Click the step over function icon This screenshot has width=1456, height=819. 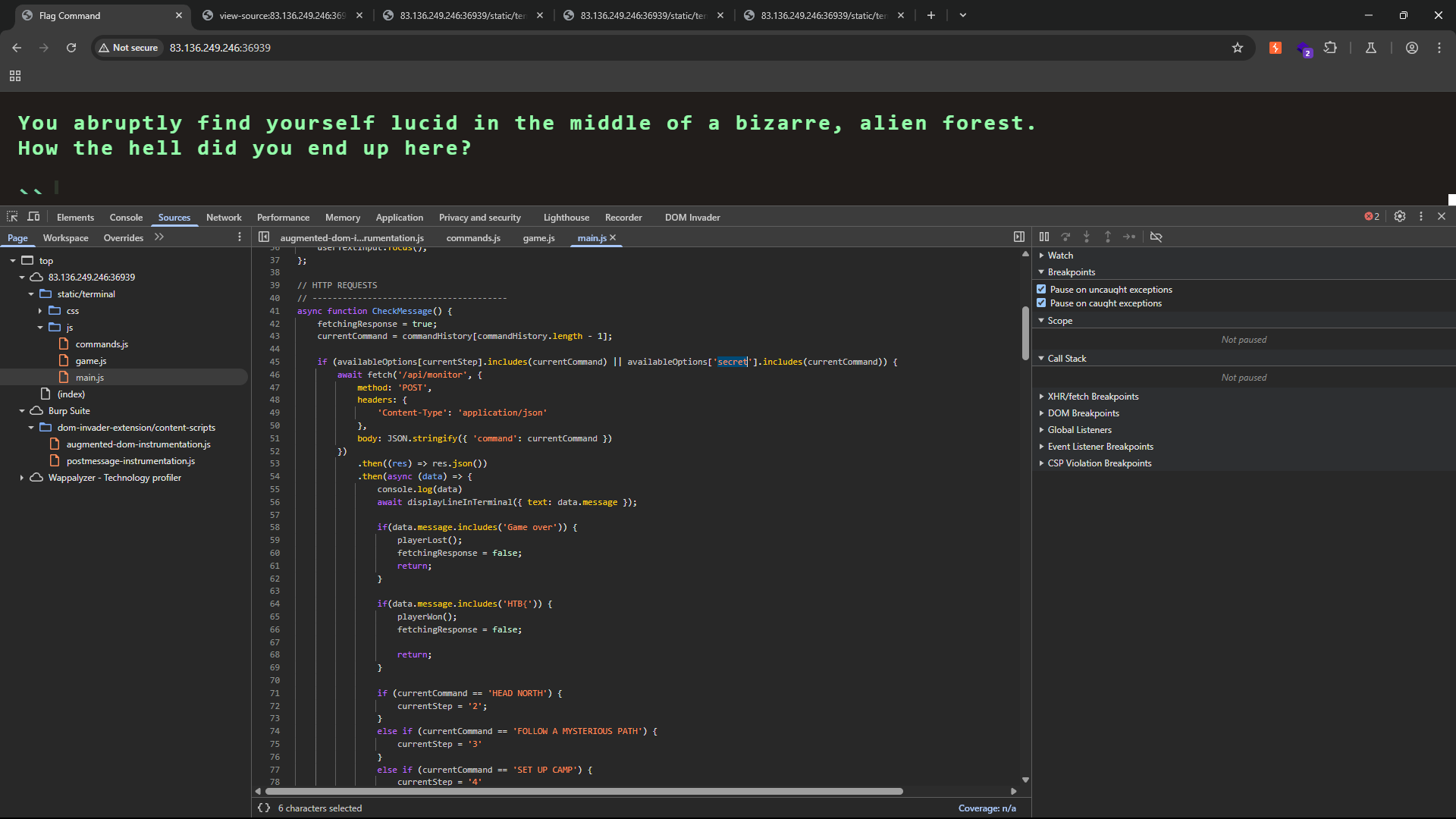pos(1065,237)
